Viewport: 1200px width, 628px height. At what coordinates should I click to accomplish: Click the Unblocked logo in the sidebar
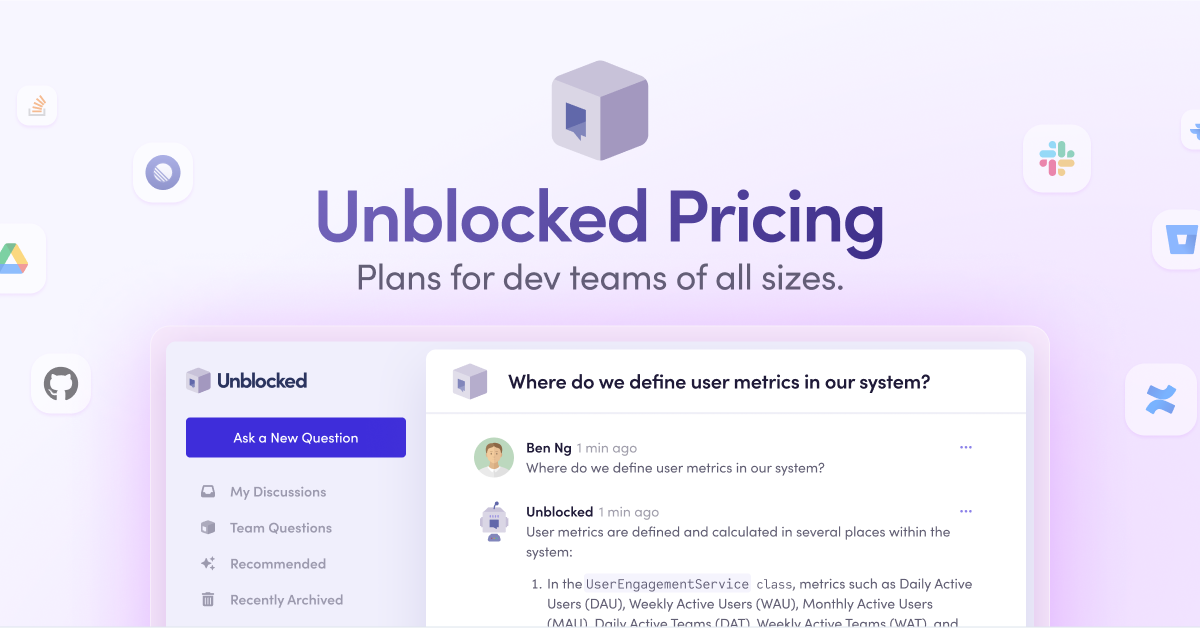point(246,380)
